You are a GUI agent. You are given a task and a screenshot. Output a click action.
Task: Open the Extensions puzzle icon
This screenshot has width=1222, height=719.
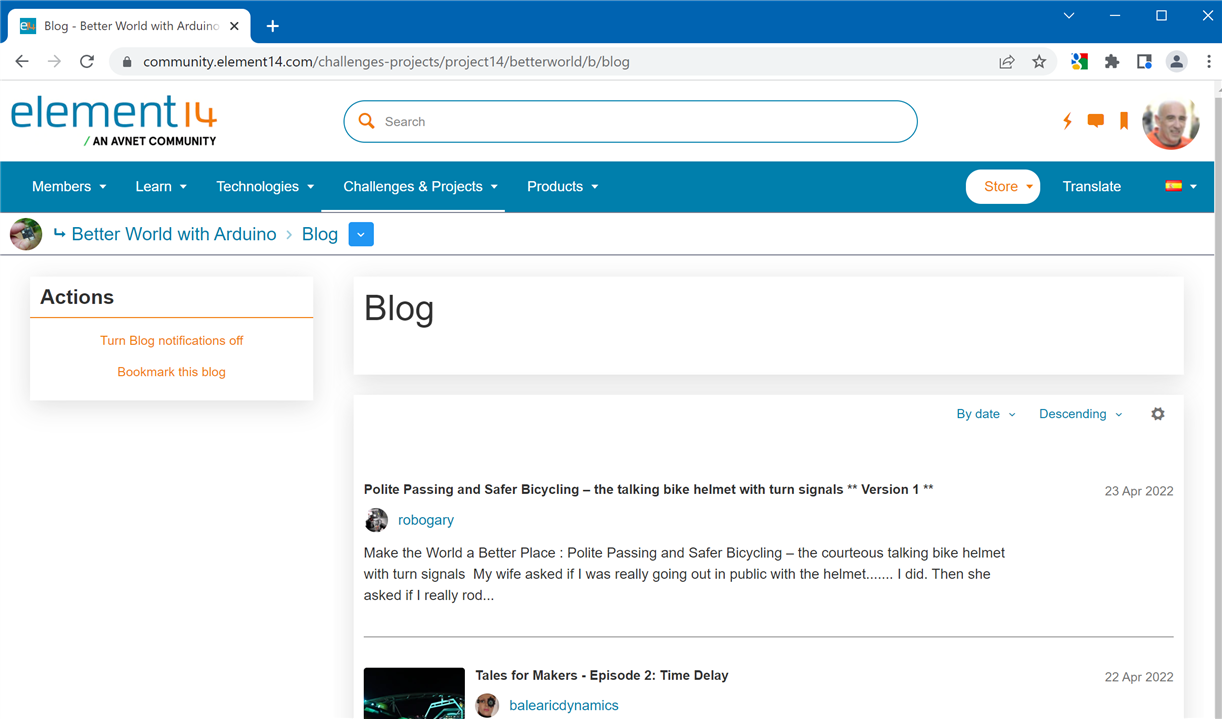click(1112, 62)
